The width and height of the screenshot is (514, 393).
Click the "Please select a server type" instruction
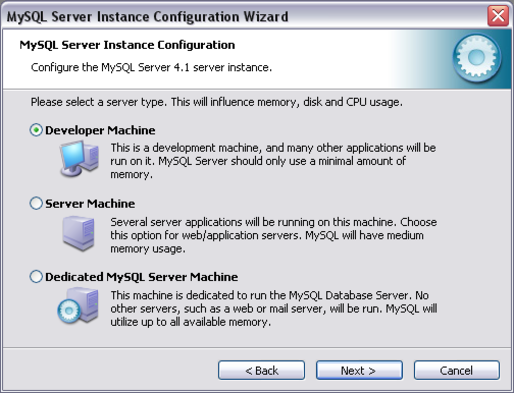217,102
